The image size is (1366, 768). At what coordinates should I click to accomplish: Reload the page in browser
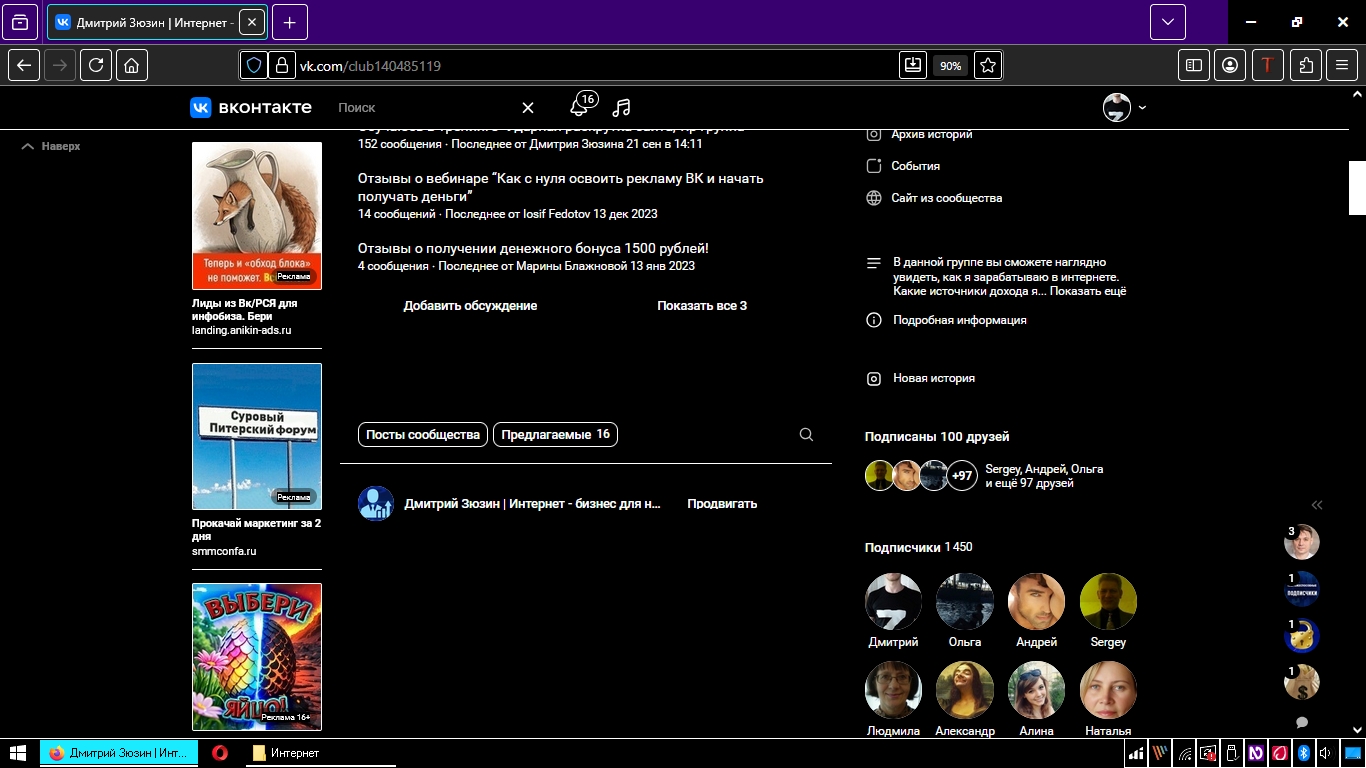coord(96,65)
